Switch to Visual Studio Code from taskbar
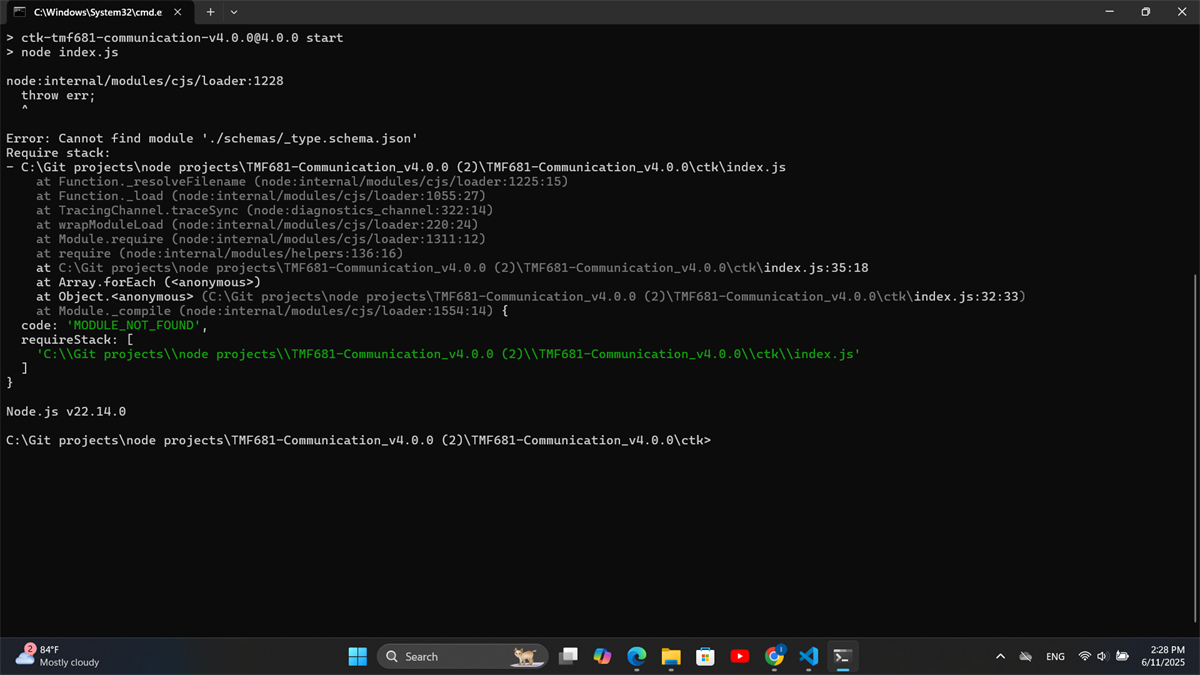 (809, 656)
